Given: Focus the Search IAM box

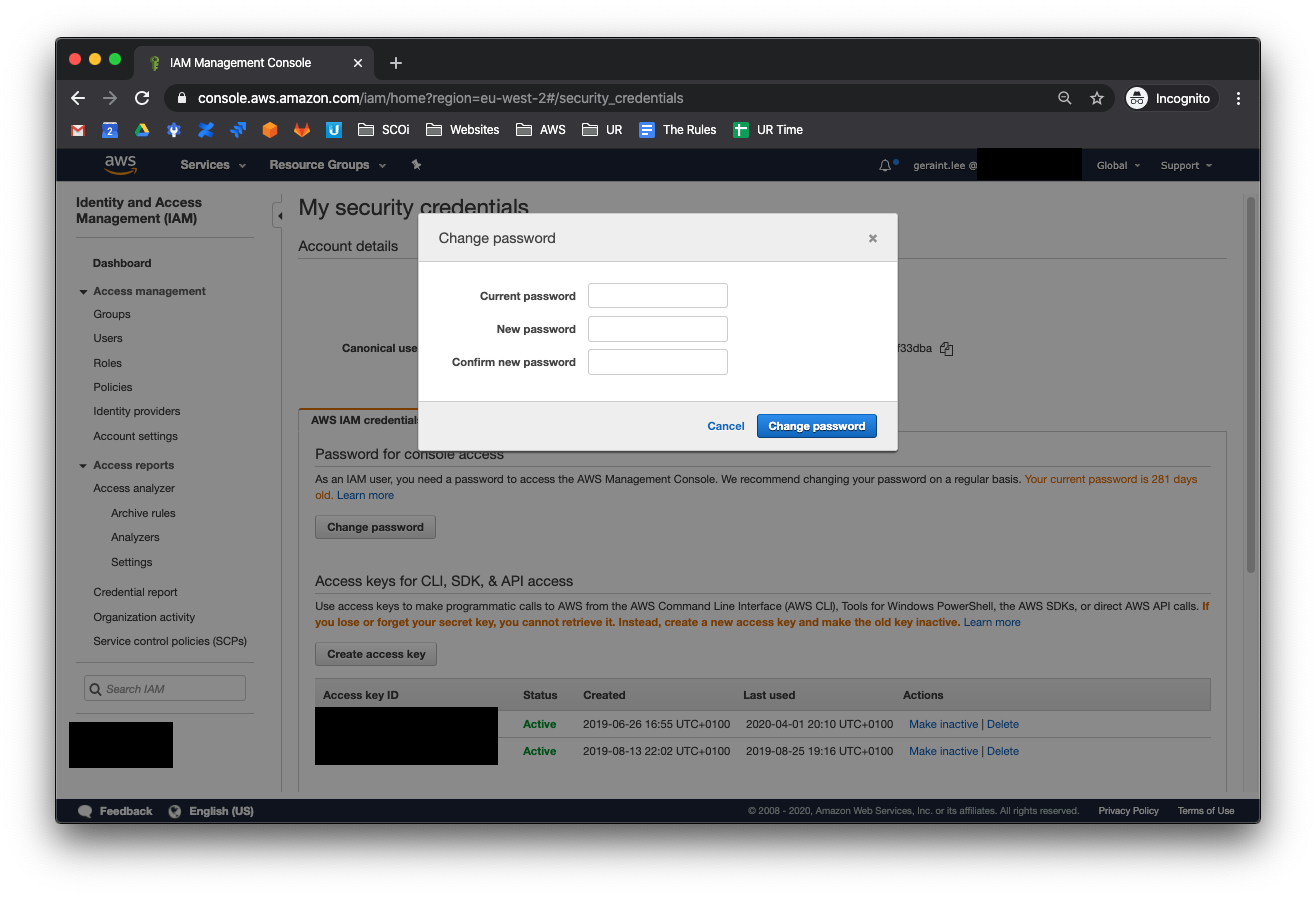Looking at the screenshot, I should (x=165, y=689).
